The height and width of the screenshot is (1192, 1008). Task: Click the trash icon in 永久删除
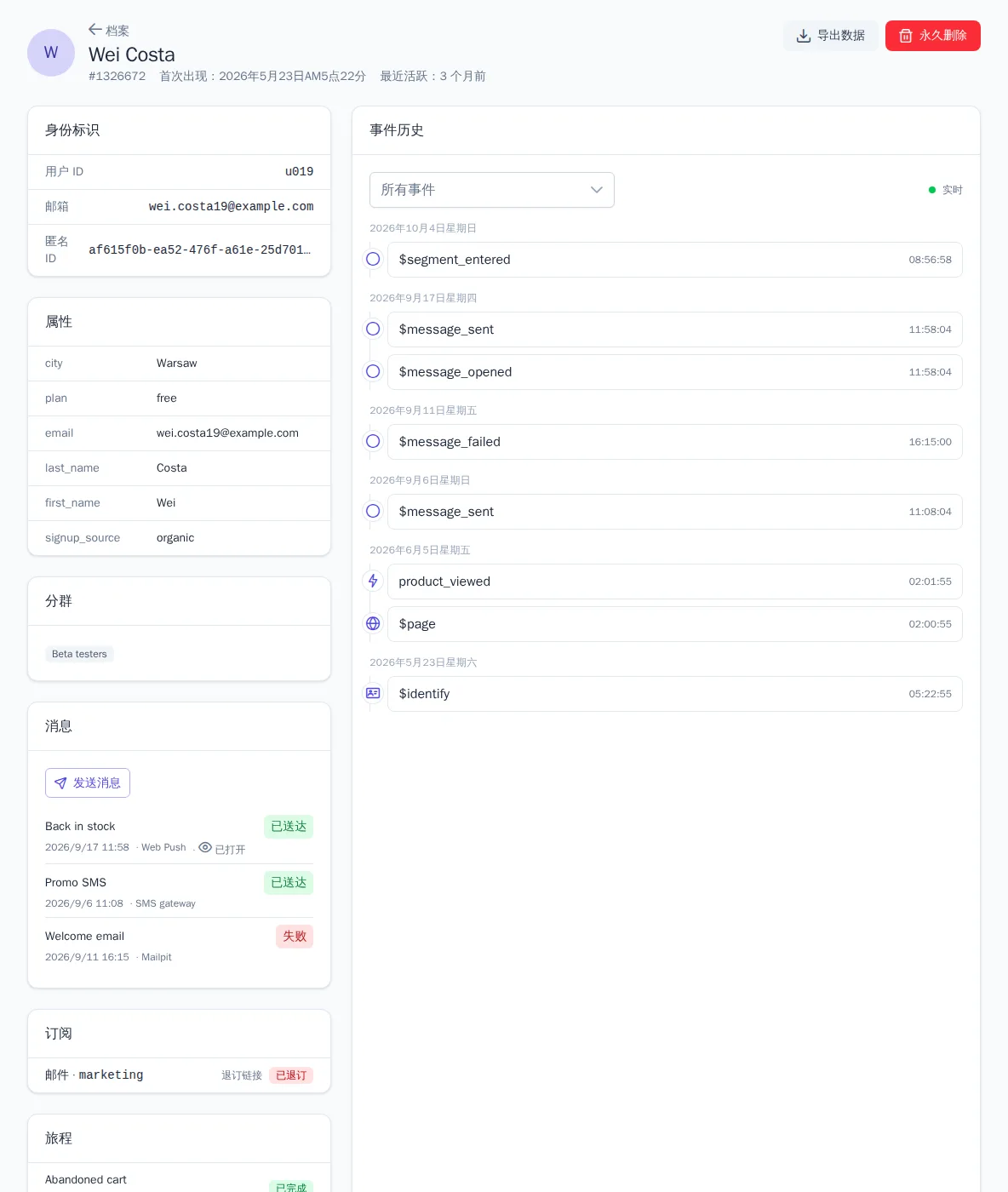point(906,36)
